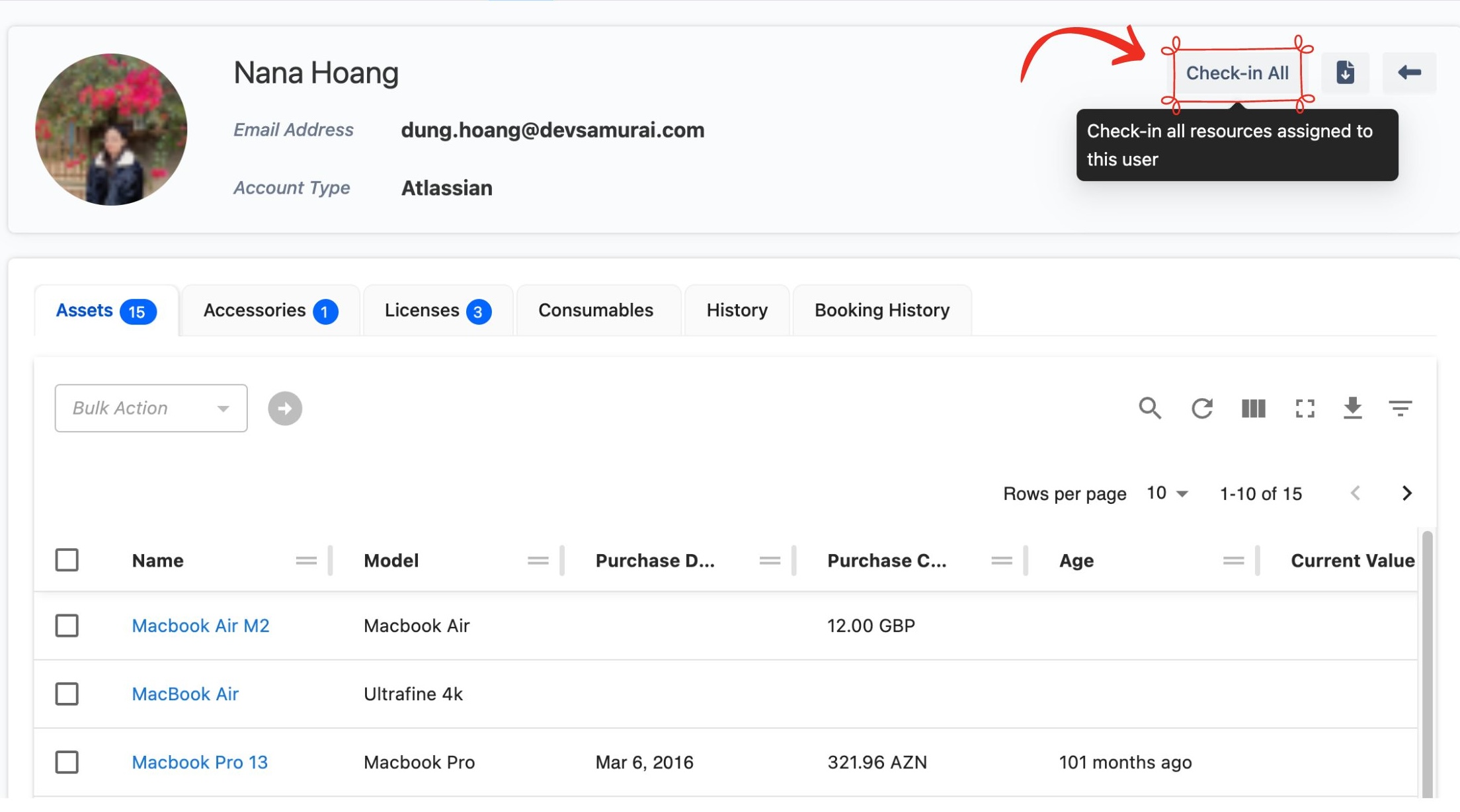Viewport: 1460px width, 812px height.
Task: Go to next page of assets
Action: 1406,493
